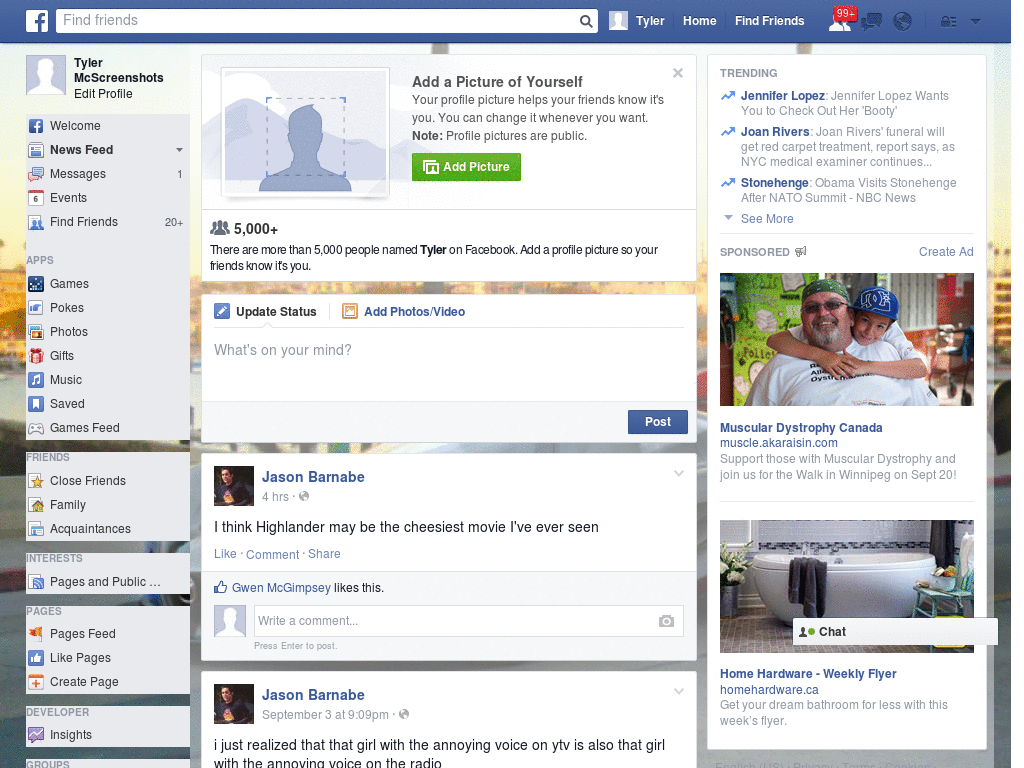Select the Update Status tab
Screen dimensions: 1024x768
(266, 312)
